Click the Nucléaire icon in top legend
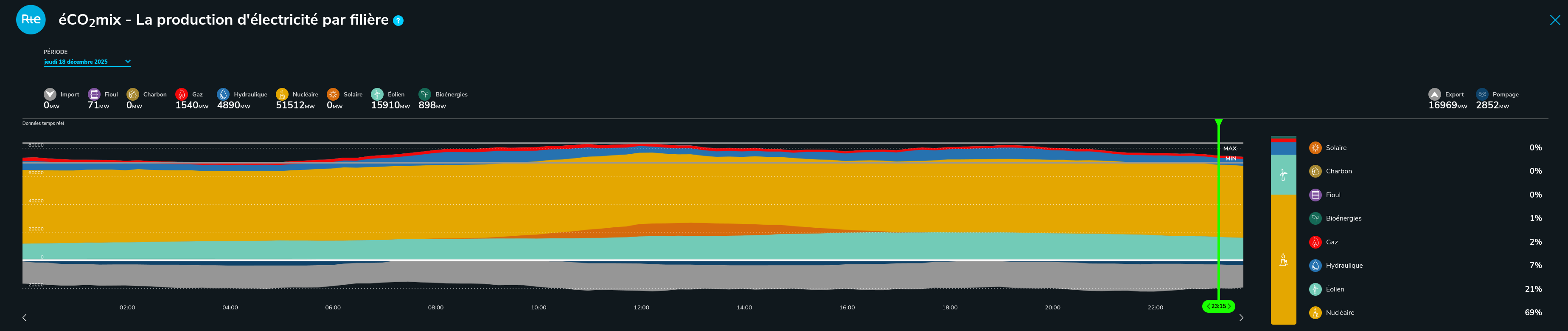1568x331 pixels. click(x=282, y=94)
